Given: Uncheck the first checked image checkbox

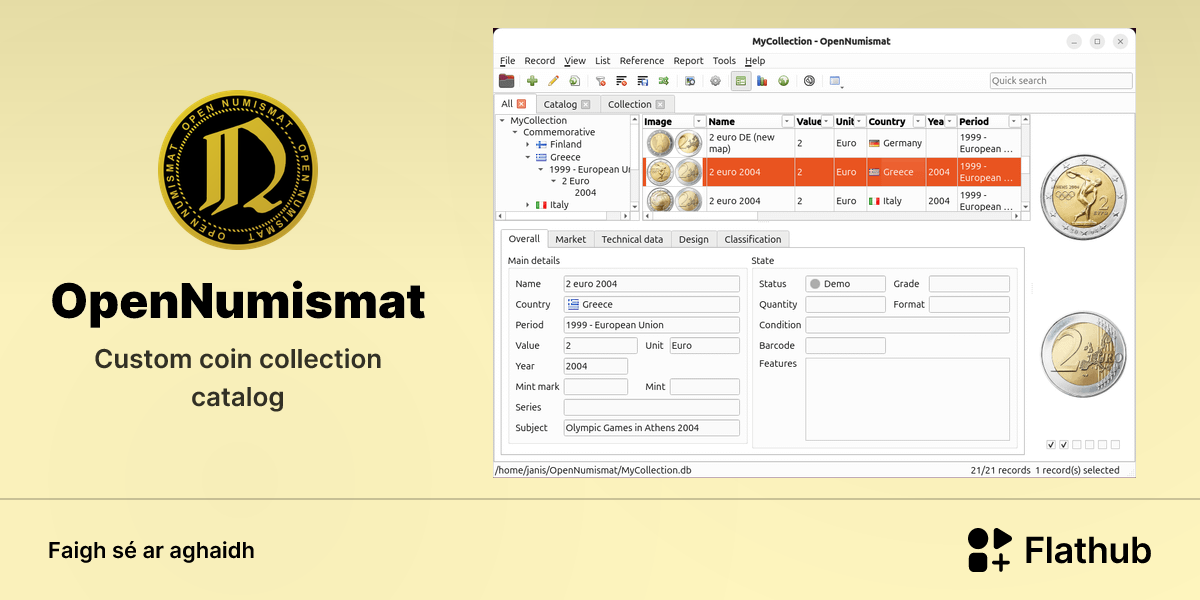Looking at the screenshot, I should coord(1051,445).
